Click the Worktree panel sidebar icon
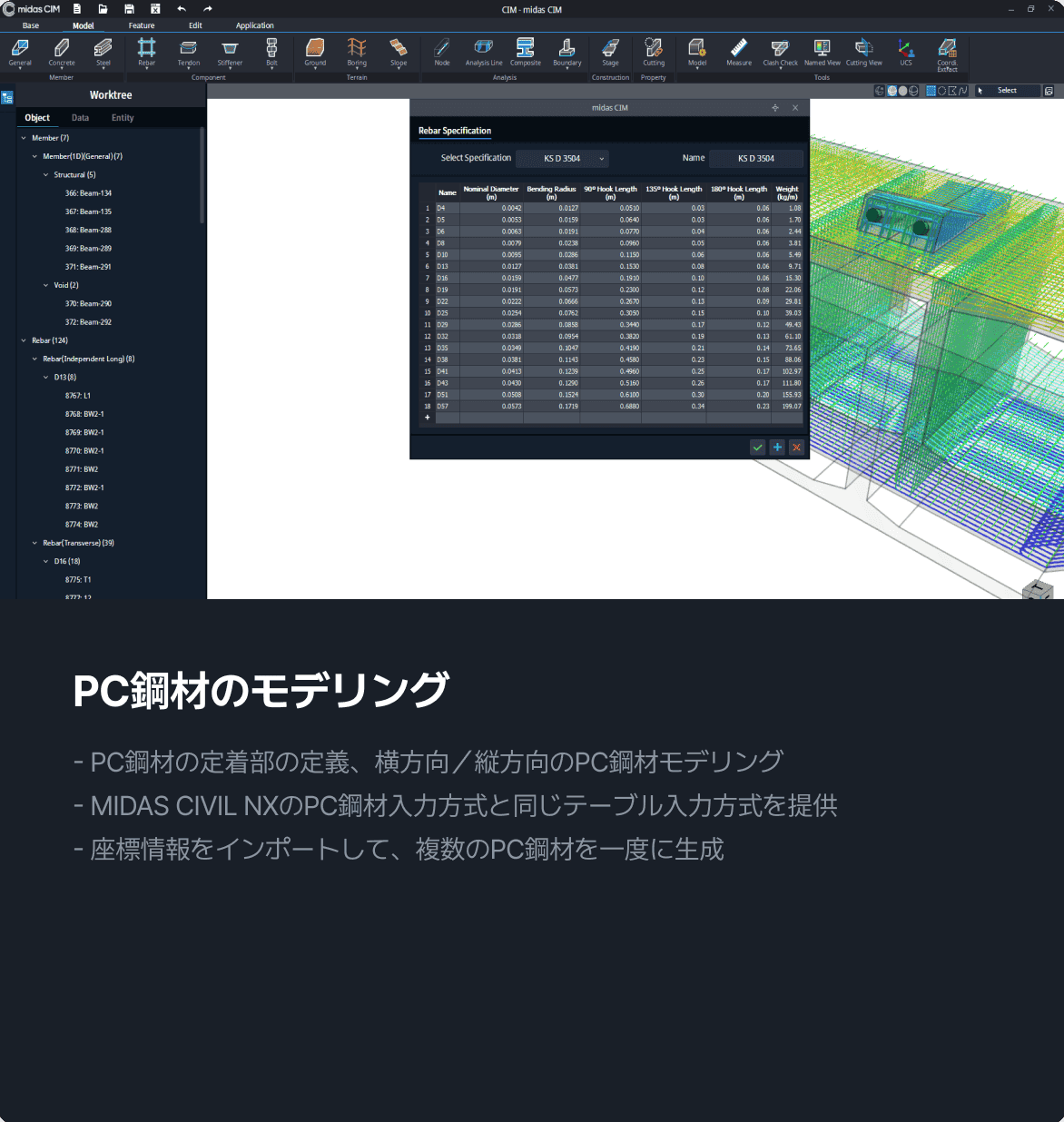This screenshot has width=1064, height=1122. click(x=7, y=97)
